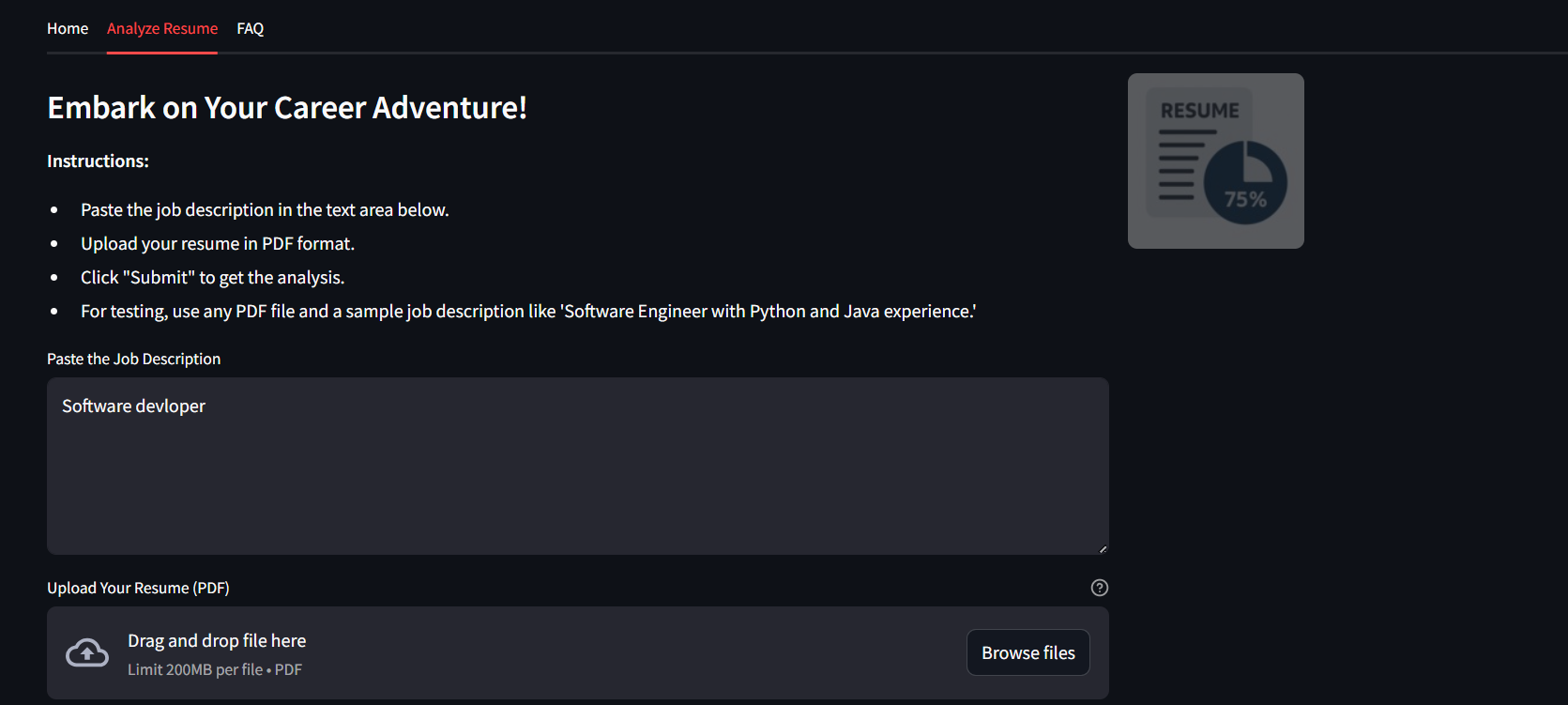Click the 'Embark on Your Career Adventure!' heading
Image resolution: width=1568 pixels, height=705 pixels.
click(x=287, y=107)
